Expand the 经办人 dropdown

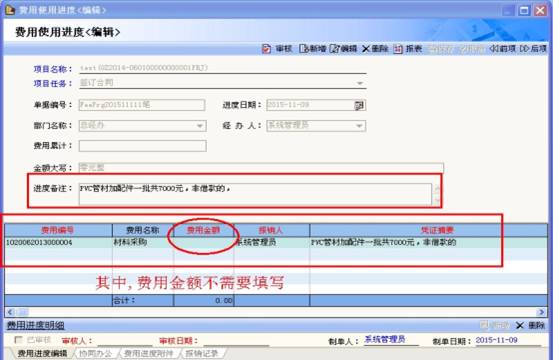359,126
